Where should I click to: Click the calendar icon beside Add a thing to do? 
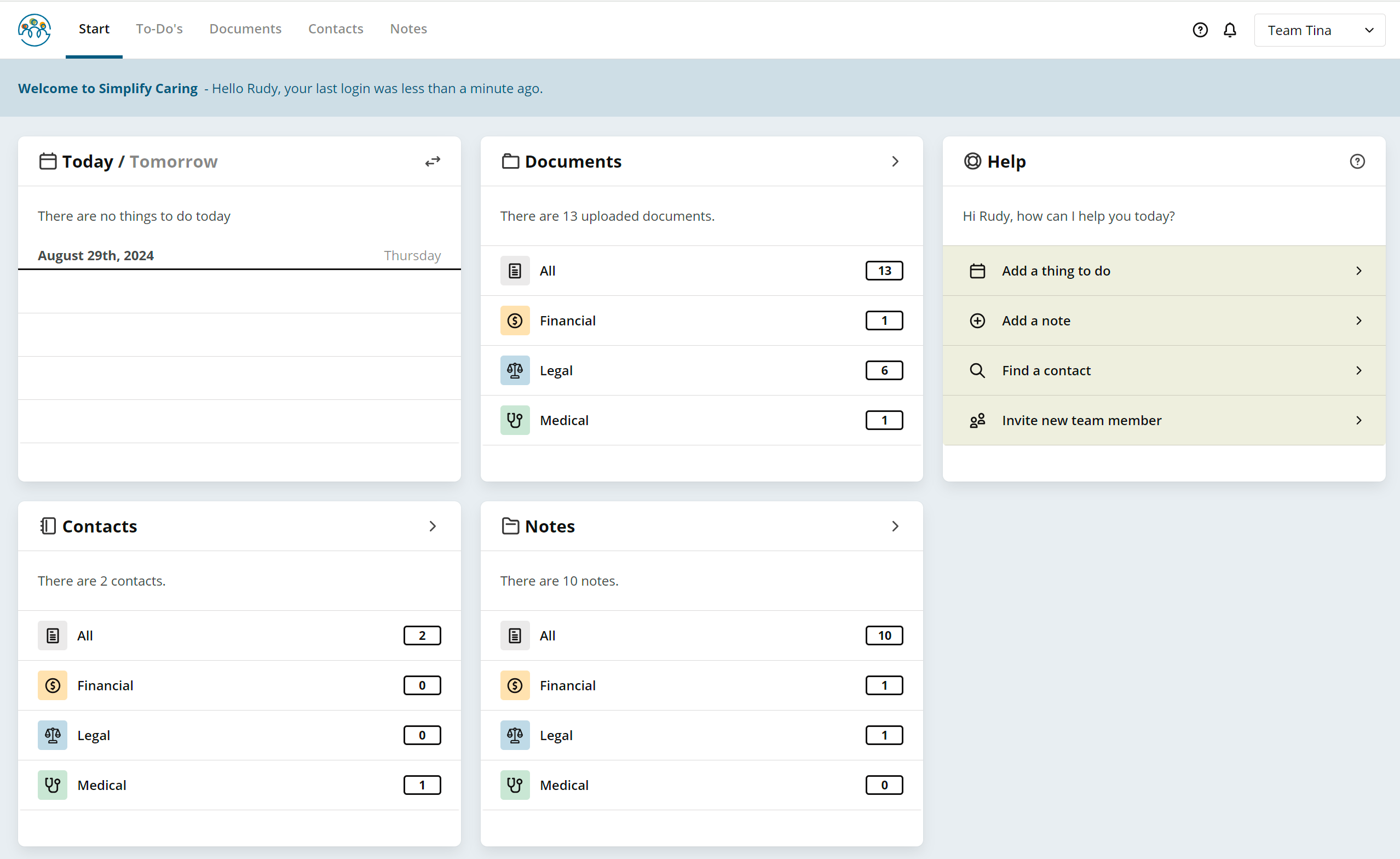pyautogui.click(x=977, y=271)
